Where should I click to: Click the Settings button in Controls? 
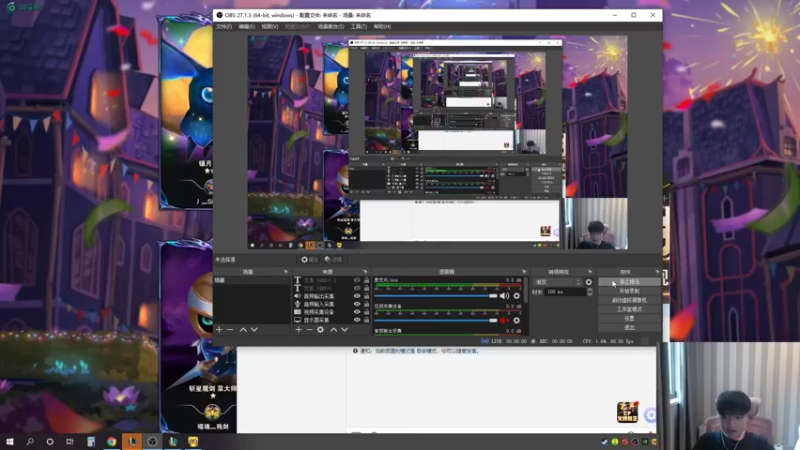(629, 318)
